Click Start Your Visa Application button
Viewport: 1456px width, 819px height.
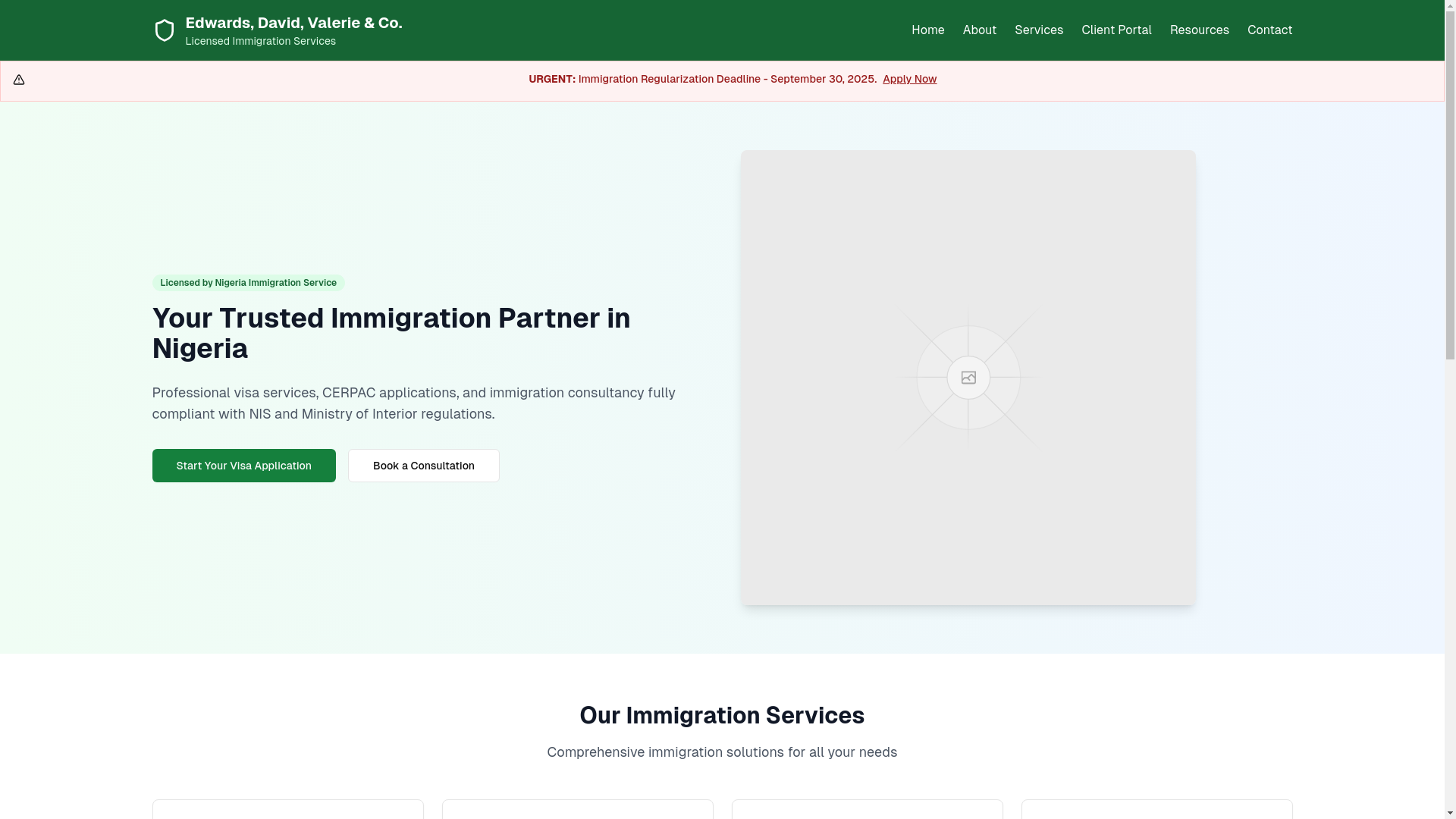(x=244, y=466)
